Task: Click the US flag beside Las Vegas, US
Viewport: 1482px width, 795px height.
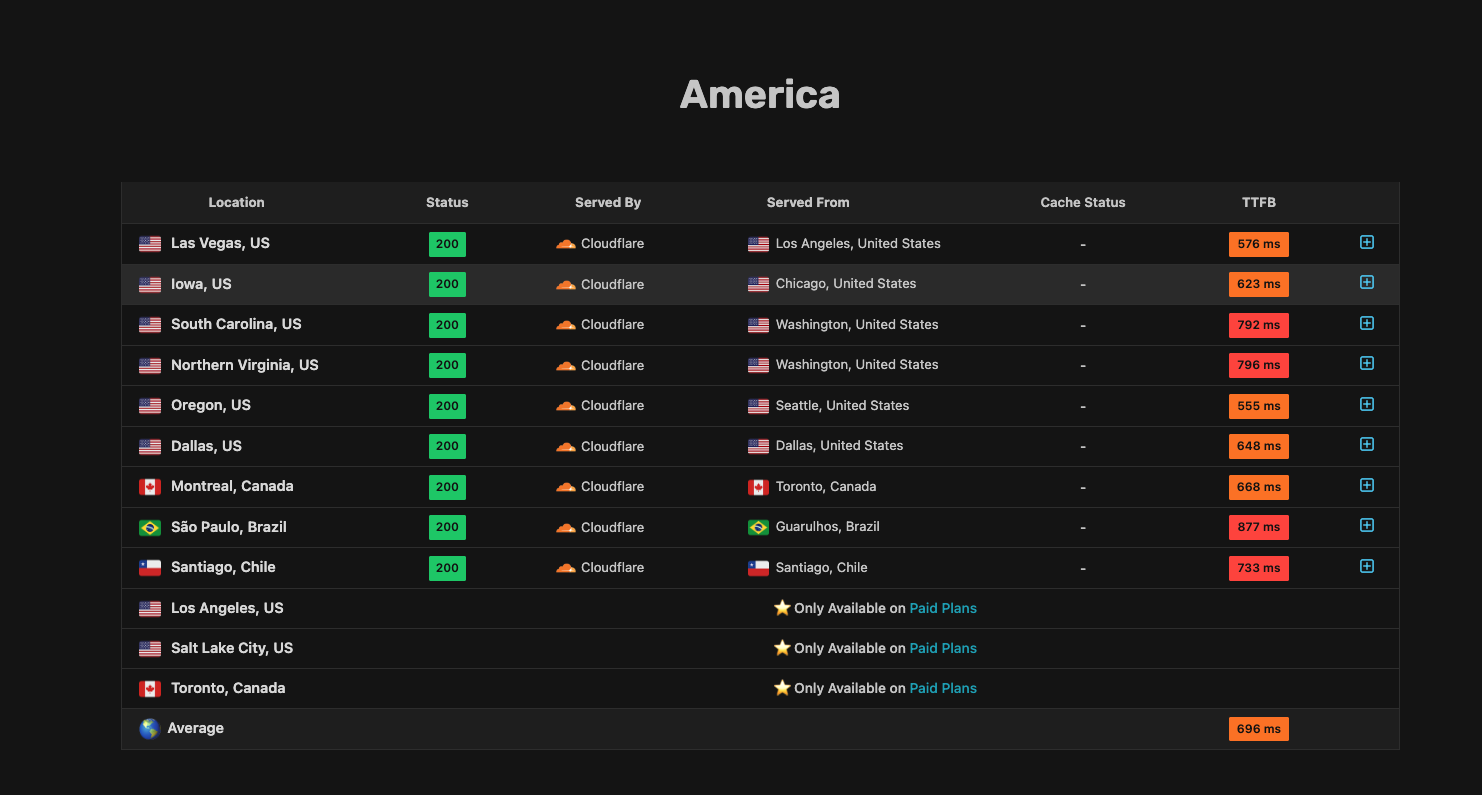Action: [x=150, y=244]
